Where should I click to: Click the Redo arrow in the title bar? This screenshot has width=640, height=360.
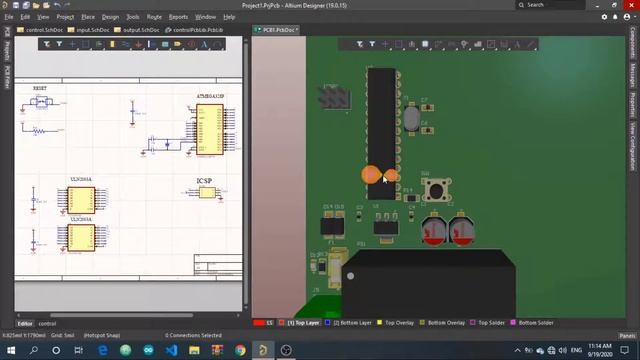[67, 5]
